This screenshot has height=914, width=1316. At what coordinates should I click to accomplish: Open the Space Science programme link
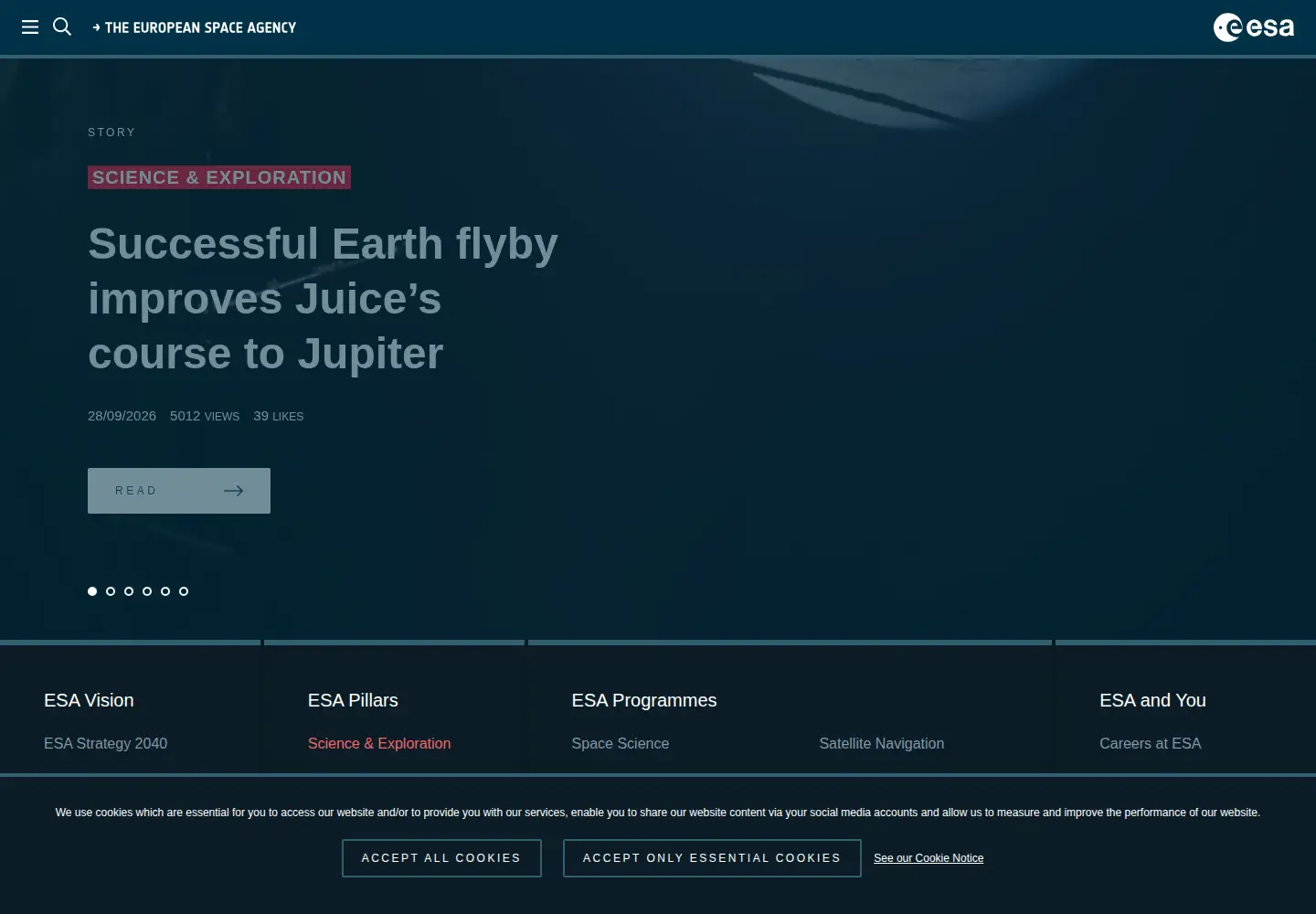click(621, 744)
